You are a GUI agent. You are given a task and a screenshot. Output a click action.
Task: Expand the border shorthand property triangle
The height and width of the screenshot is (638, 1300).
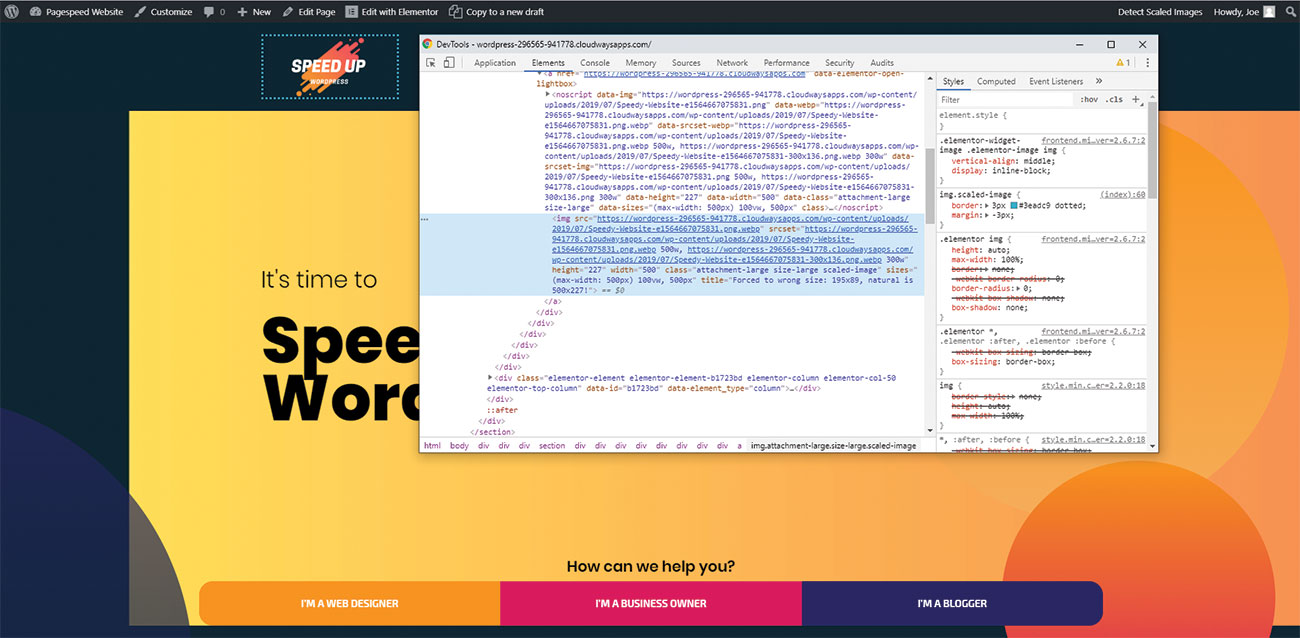[987, 205]
